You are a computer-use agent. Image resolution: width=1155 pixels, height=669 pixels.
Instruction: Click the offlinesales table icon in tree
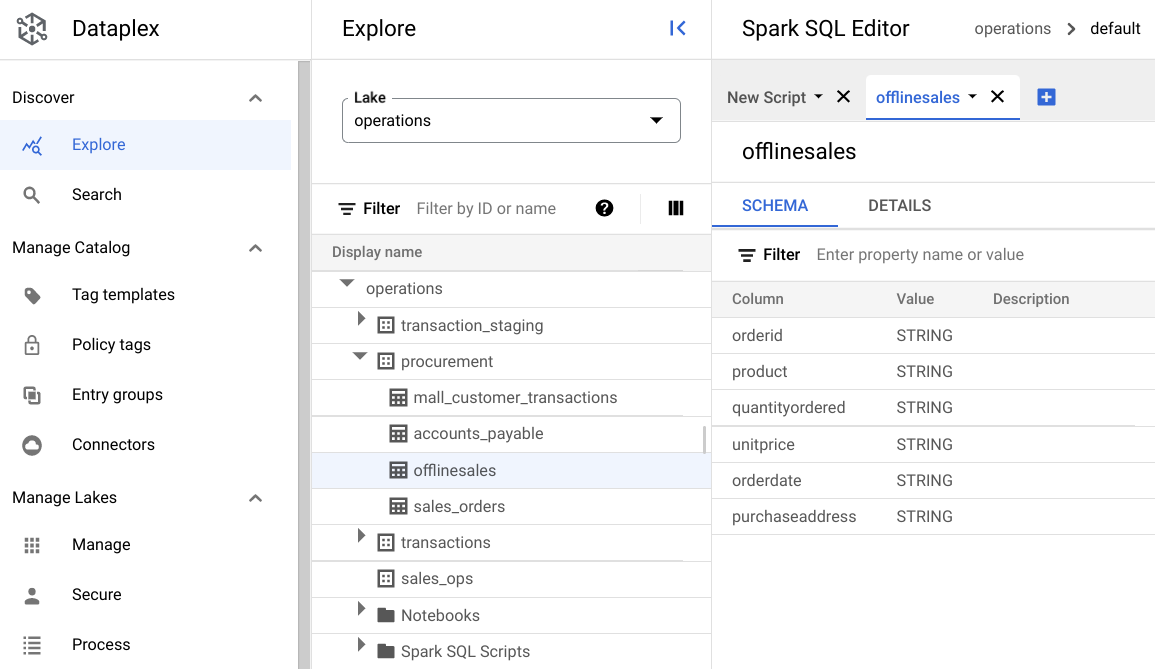399,471
